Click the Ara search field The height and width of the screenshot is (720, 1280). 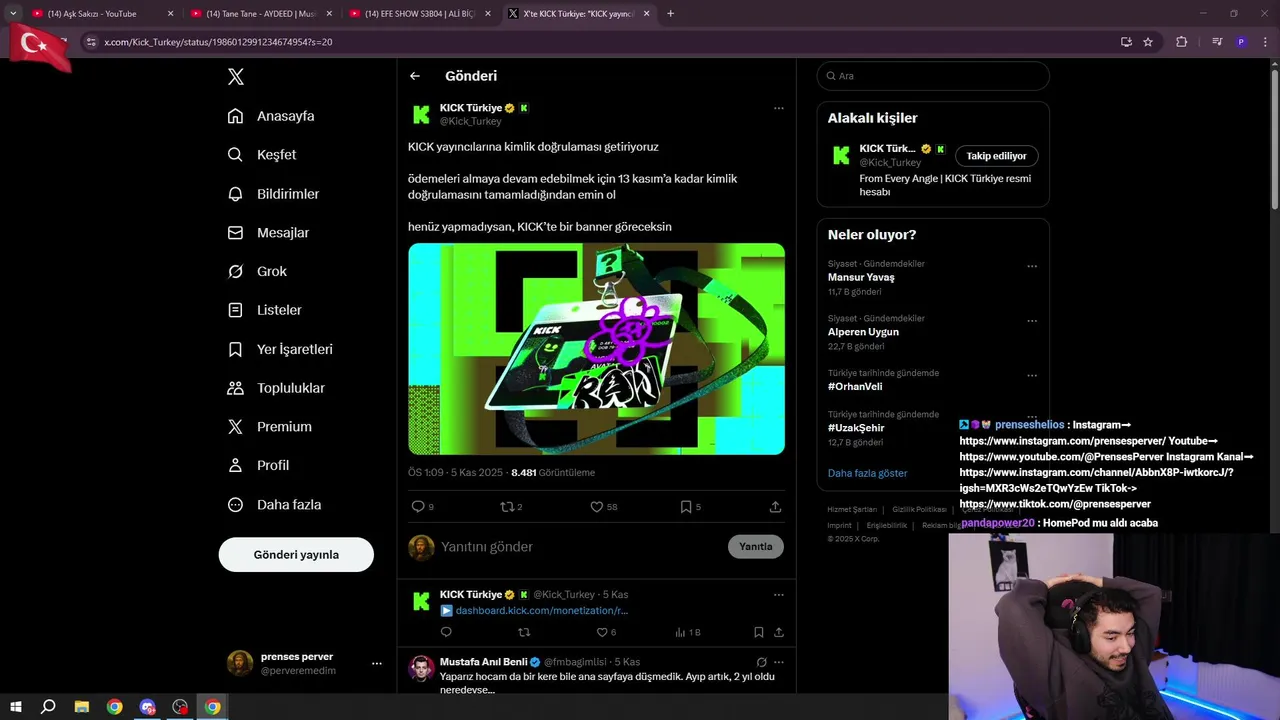[x=933, y=76]
